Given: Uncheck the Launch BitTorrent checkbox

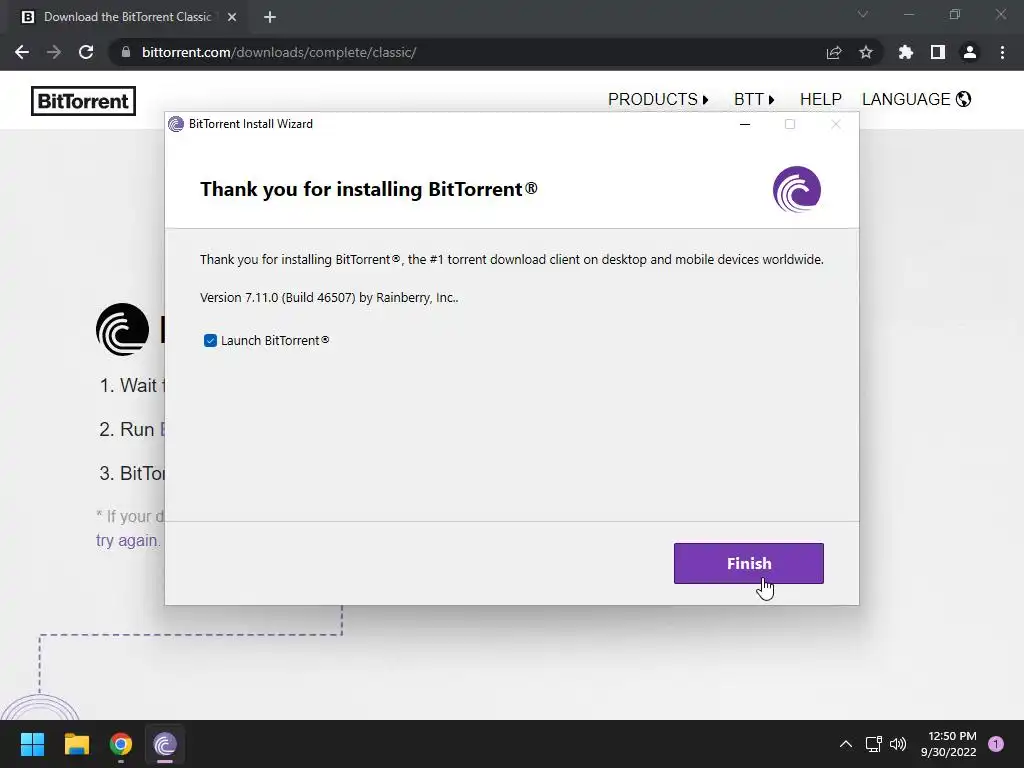Looking at the screenshot, I should [x=210, y=340].
